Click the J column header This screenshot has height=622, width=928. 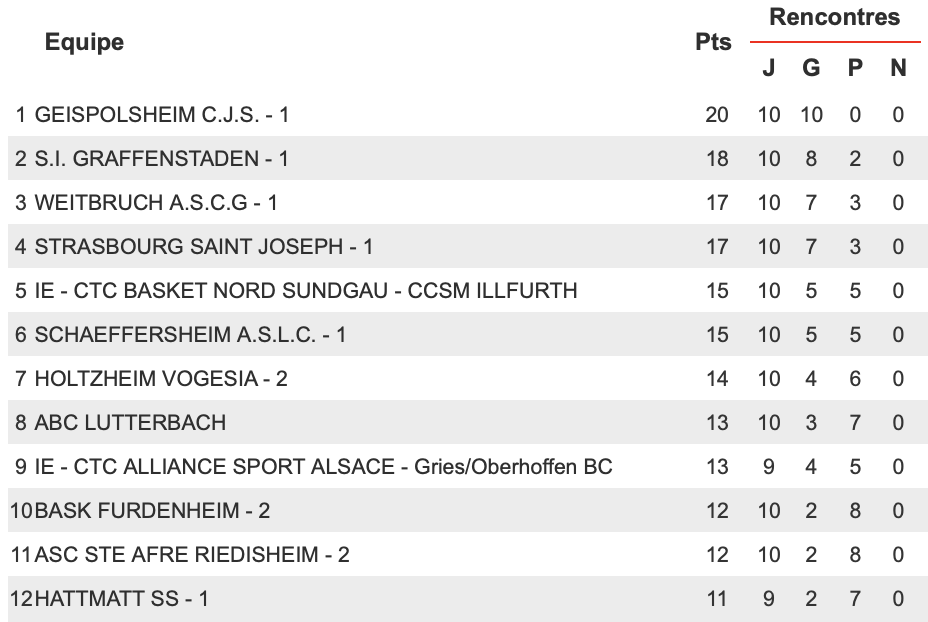(x=769, y=67)
